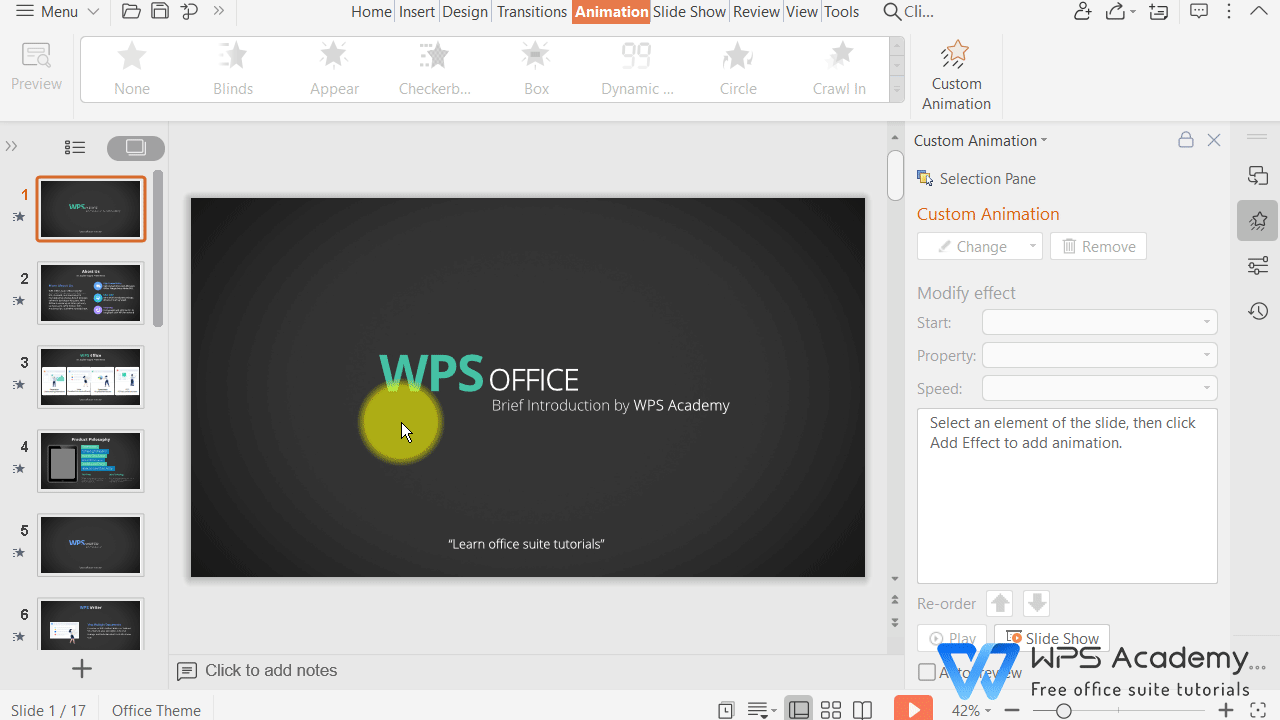This screenshot has height=720, width=1280.
Task: Open the Menu in the top-left corner
Action: point(56,11)
